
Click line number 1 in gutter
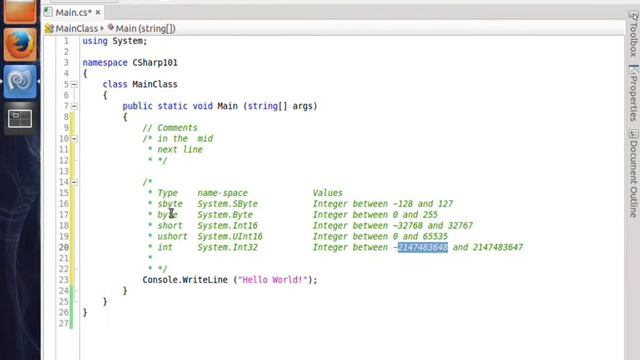(x=66, y=41)
